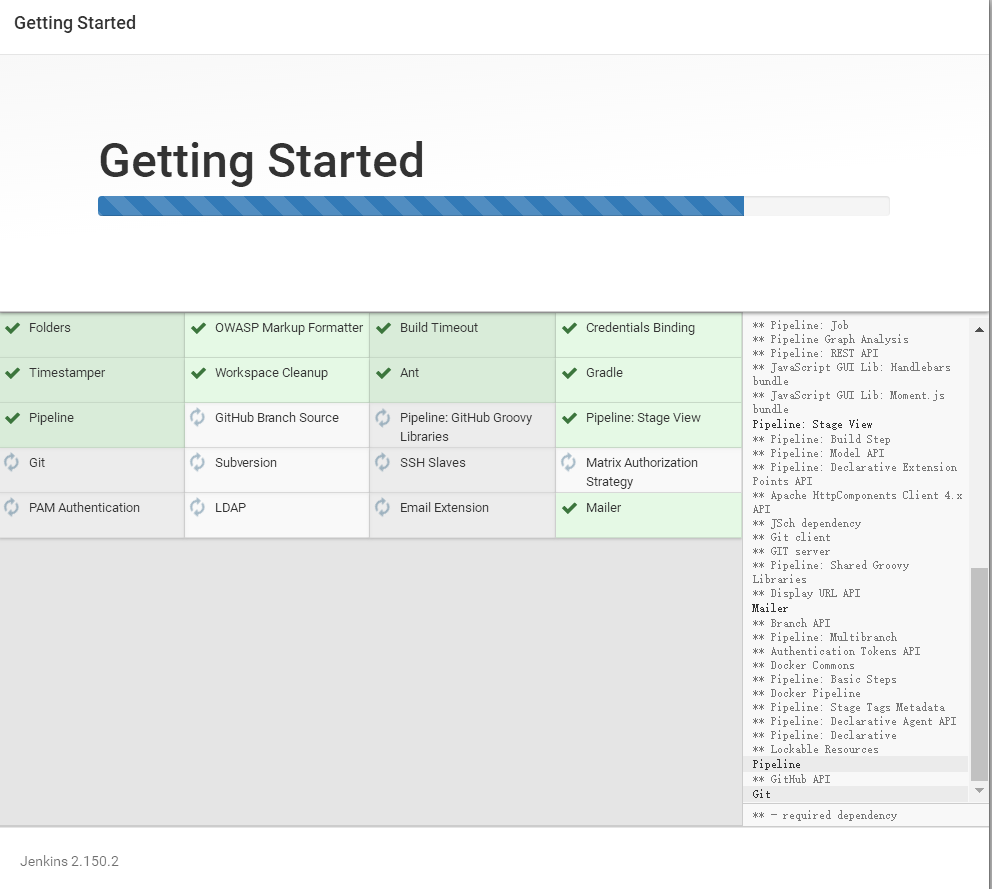Select the Timestamper plugin label
Screen dimensions: 992x889
click(x=67, y=373)
